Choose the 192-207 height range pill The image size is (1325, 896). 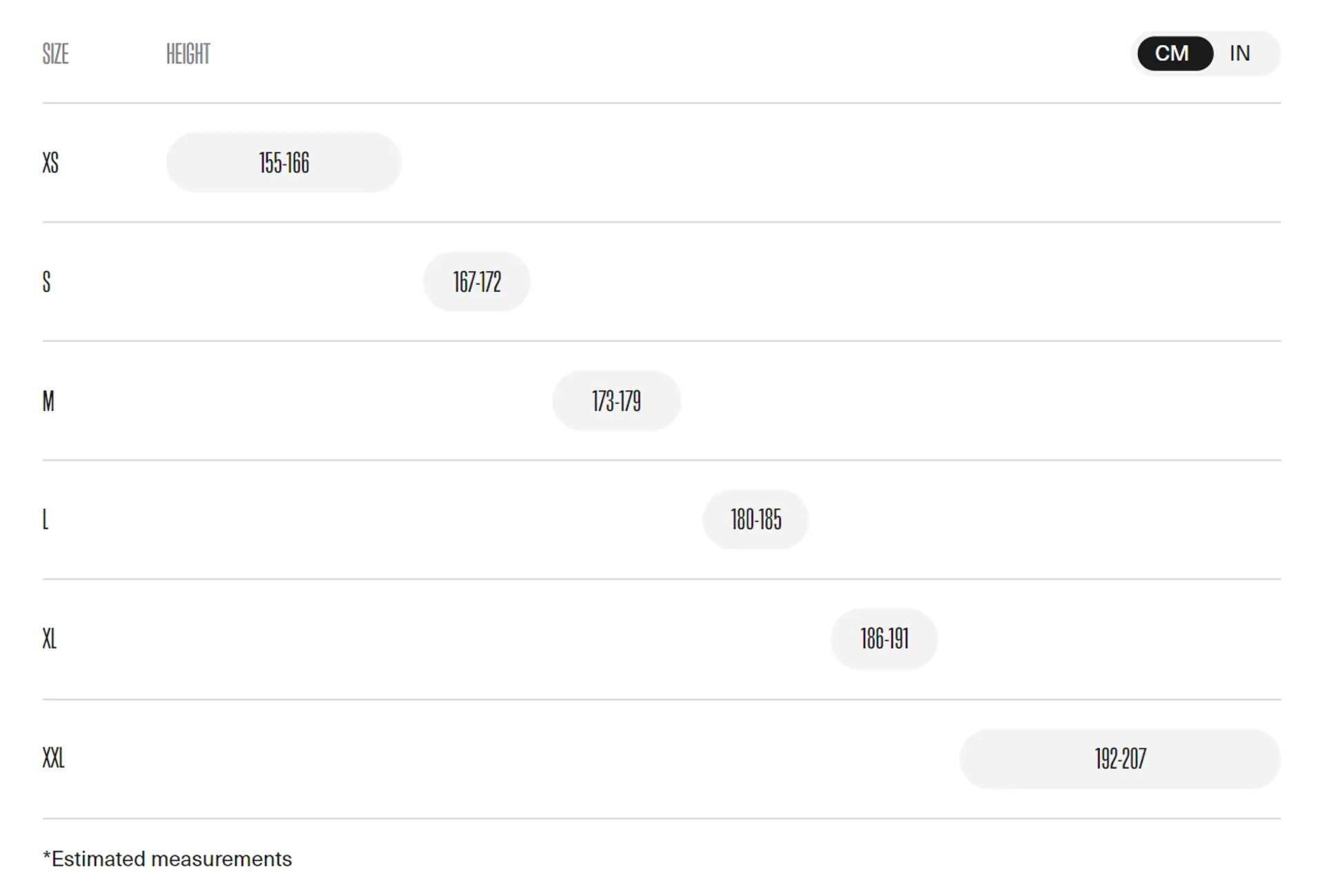pos(1120,759)
